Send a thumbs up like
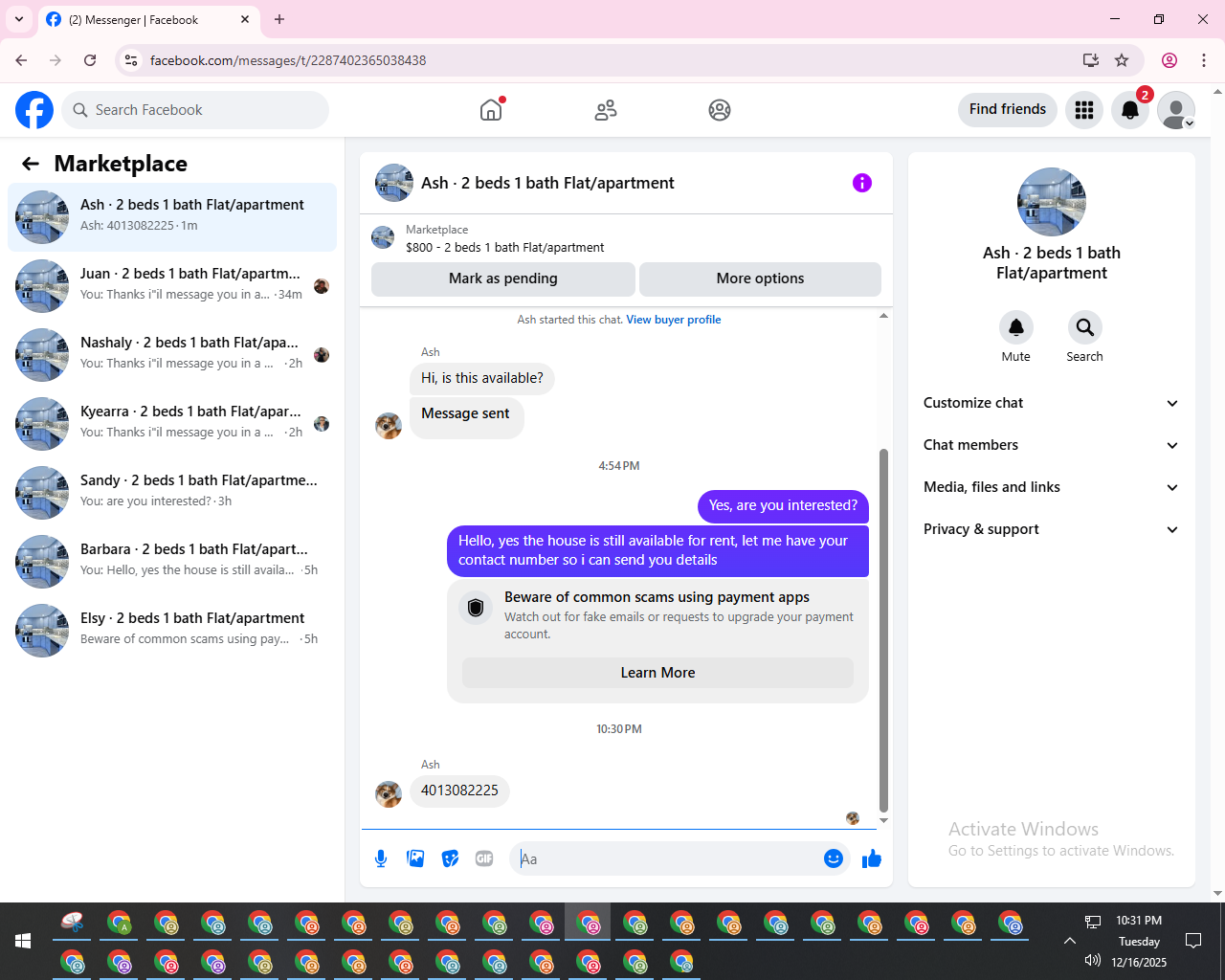1225x980 pixels. (x=872, y=858)
